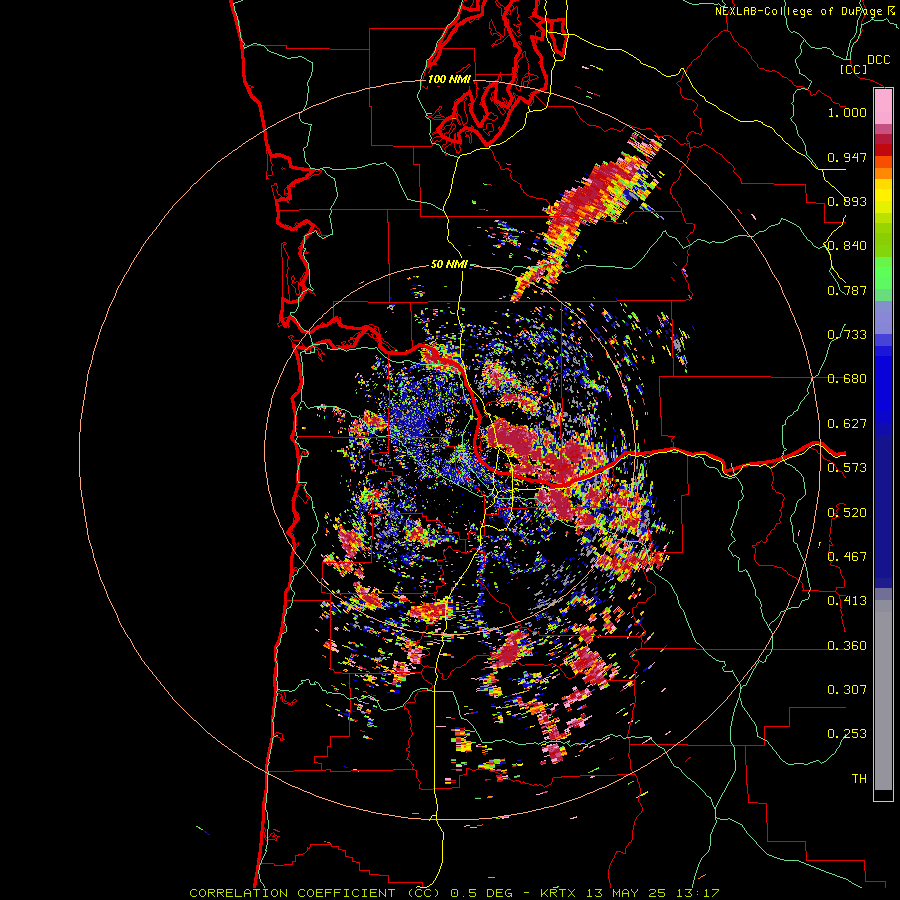Click the TH label on the scale
The height and width of the screenshot is (900, 900).
[x=859, y=779]
